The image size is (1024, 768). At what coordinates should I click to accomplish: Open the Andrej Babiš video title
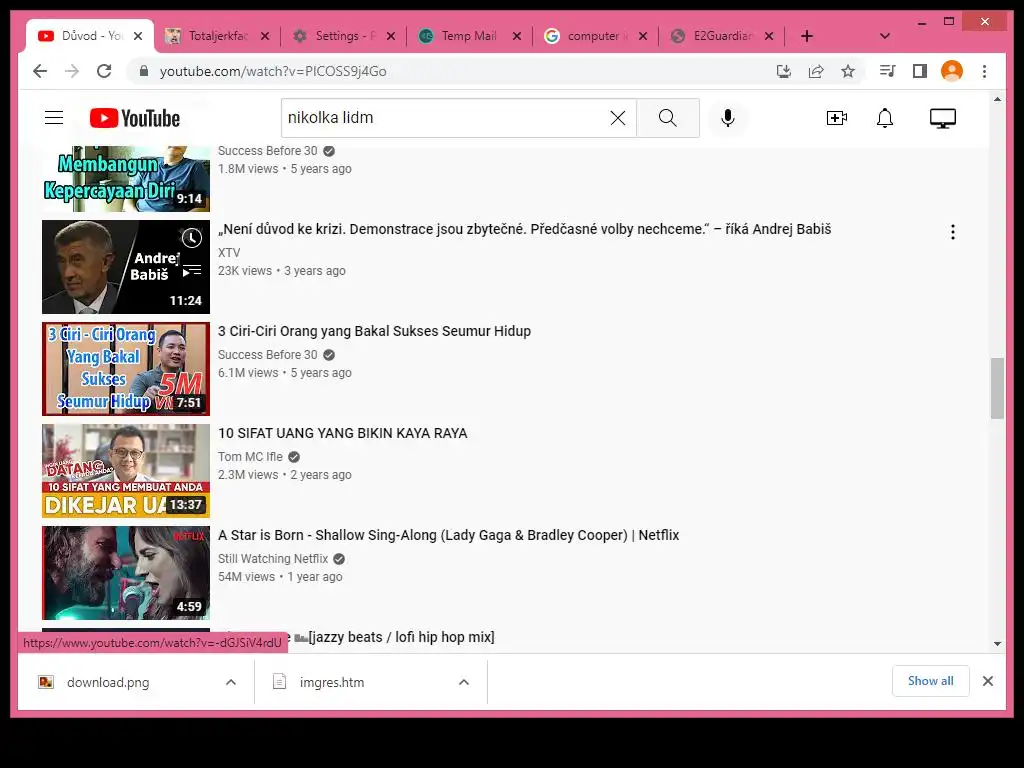click(x=524, y=229)
